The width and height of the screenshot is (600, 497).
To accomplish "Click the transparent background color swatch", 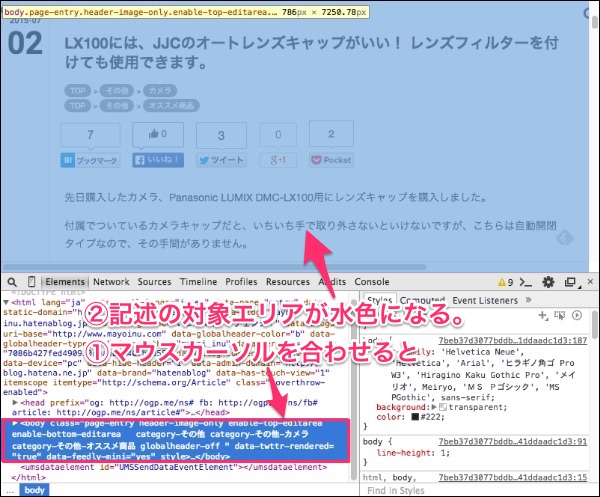I will (x=443, y=407).
